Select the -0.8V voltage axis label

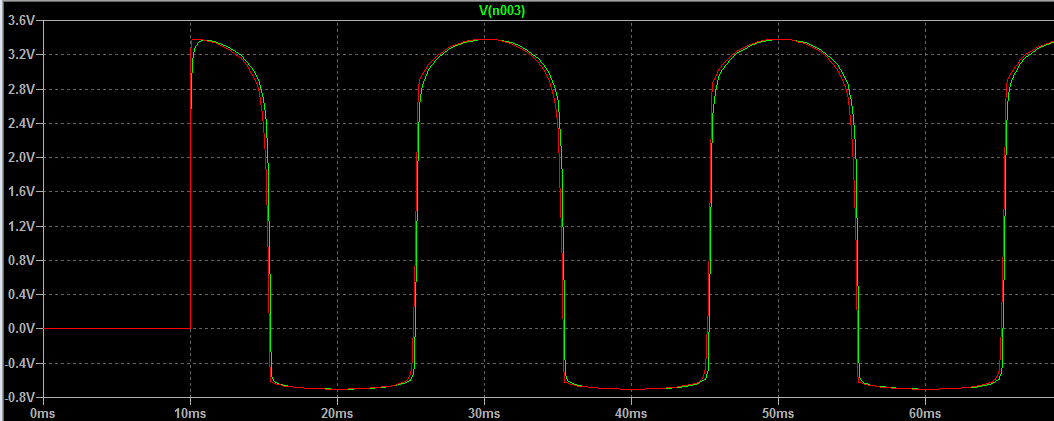(20, 397)
